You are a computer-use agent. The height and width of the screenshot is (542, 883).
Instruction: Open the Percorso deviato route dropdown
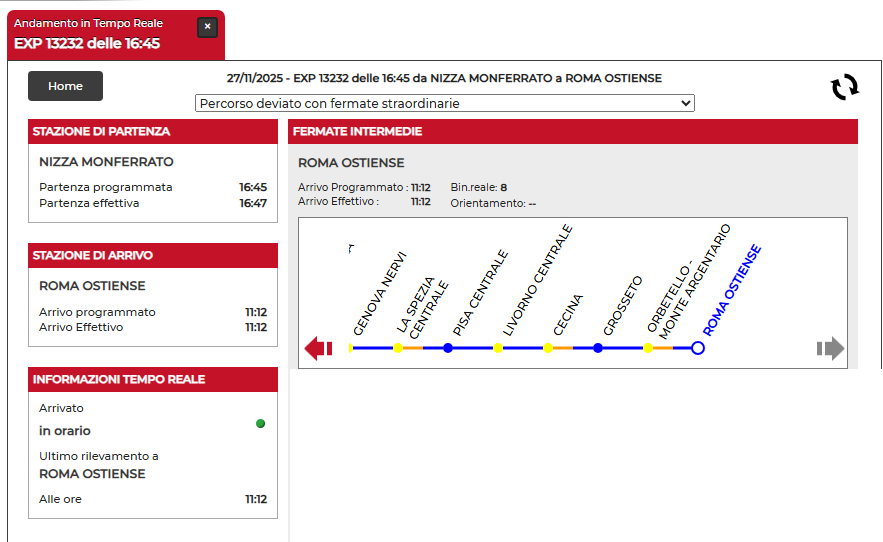click(x=444, y=103)
